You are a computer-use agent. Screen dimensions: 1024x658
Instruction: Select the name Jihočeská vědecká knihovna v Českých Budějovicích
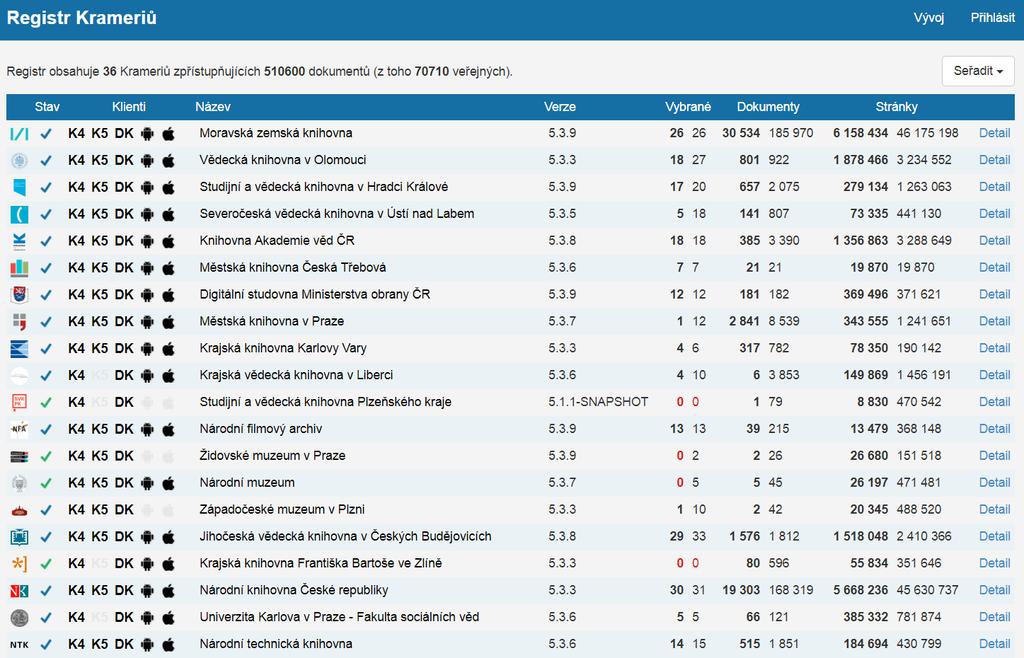pyautogui.click(x=345, y=537)
